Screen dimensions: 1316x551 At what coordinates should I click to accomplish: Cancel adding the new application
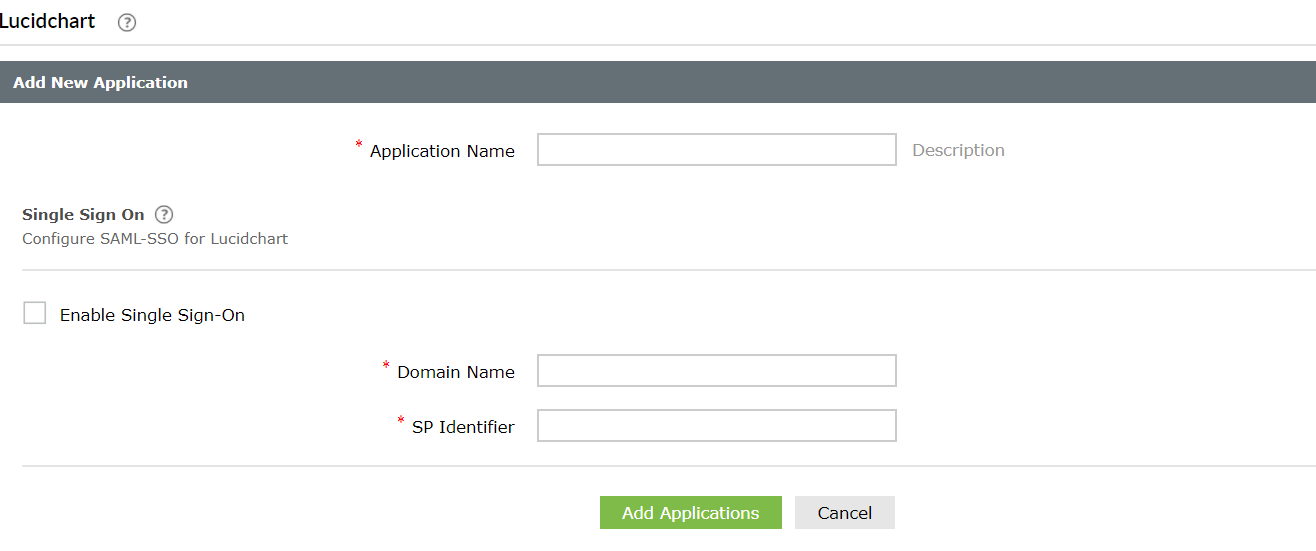point(844,513)
